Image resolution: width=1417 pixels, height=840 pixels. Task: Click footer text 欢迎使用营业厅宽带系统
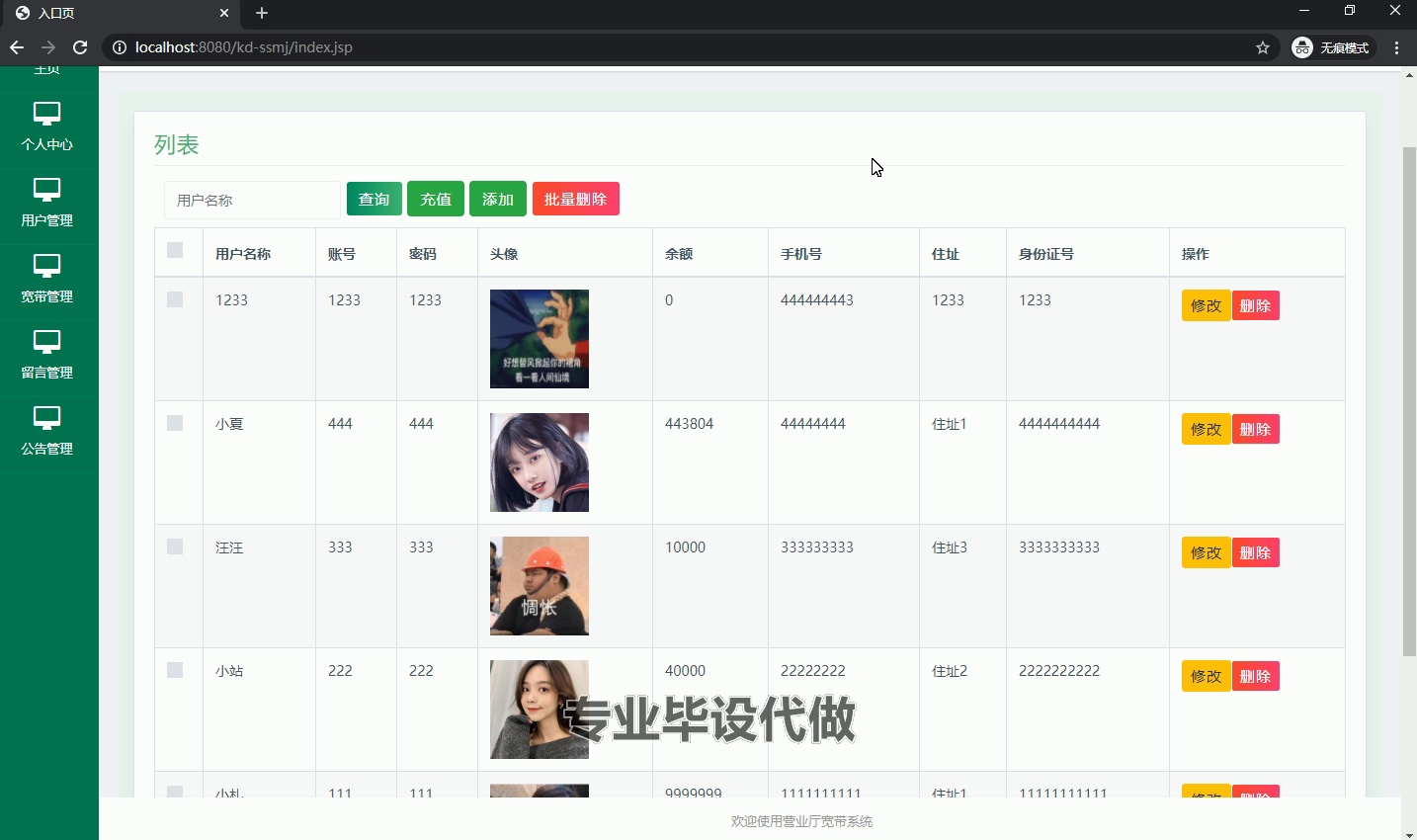click(x=801, y=821)
